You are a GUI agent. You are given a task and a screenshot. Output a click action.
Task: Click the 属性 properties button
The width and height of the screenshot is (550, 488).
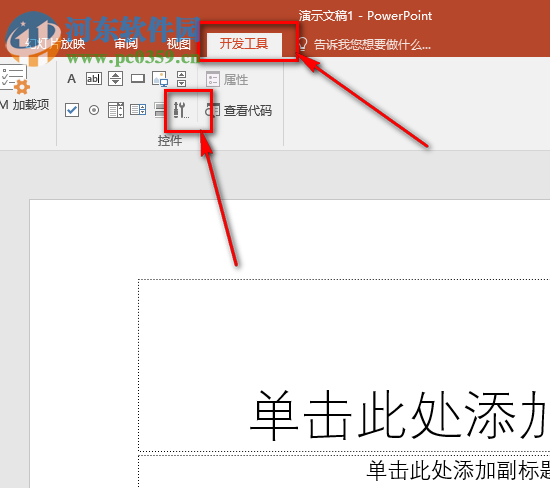[x=227, y=79]
